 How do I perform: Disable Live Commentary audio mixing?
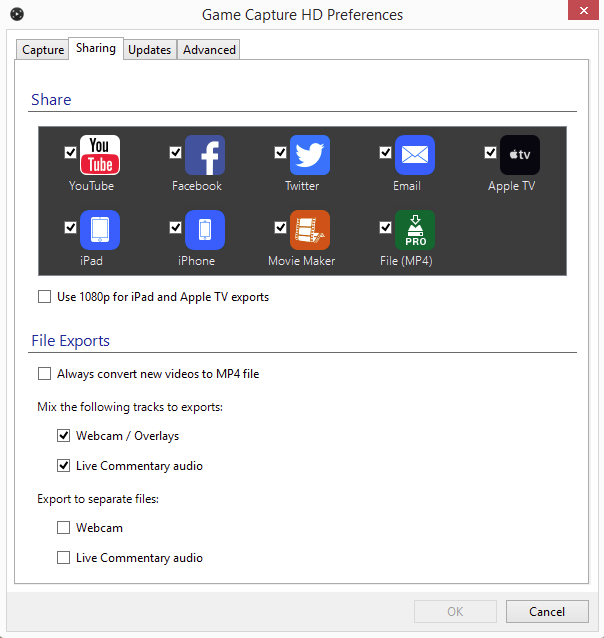[x=64, y=466]
